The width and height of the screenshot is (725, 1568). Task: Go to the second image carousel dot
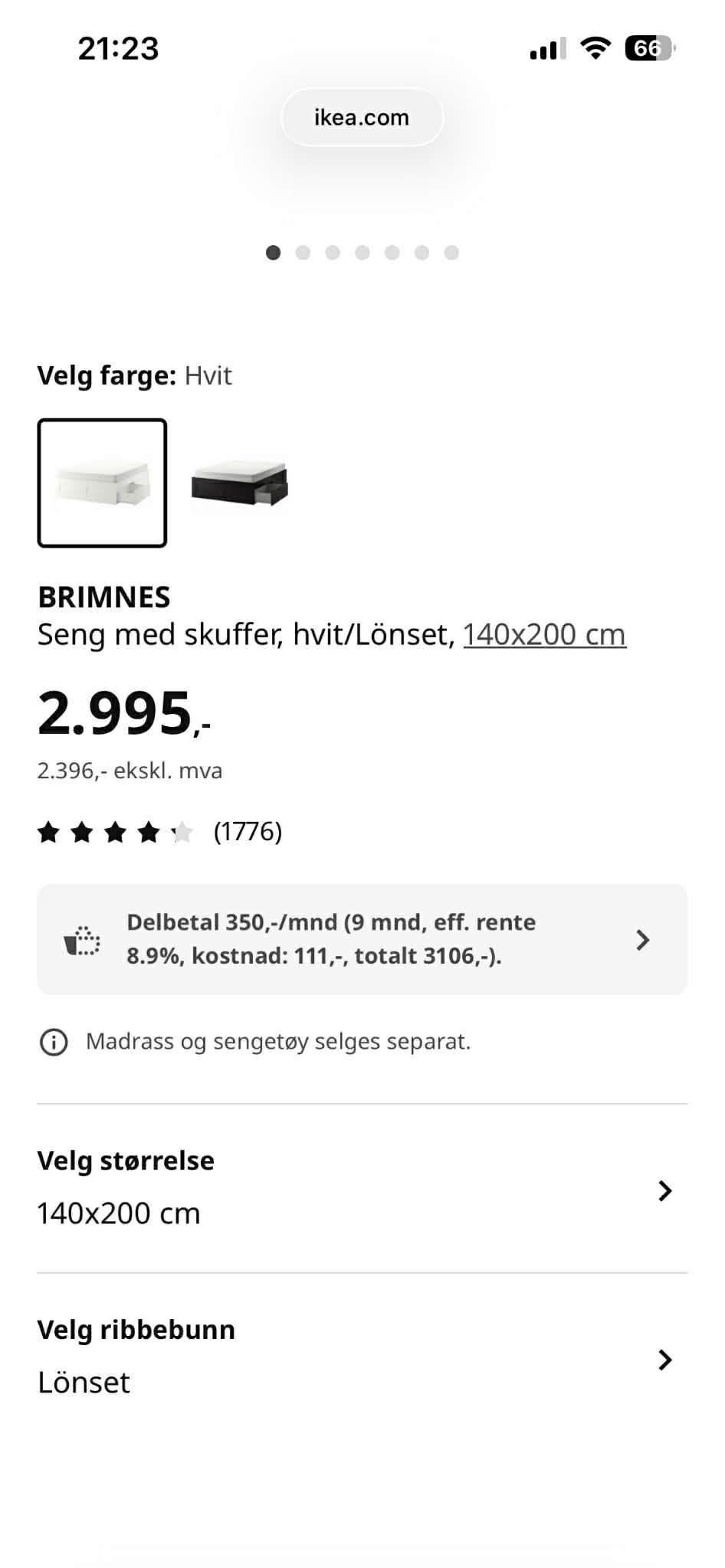[x=303, y=253]
